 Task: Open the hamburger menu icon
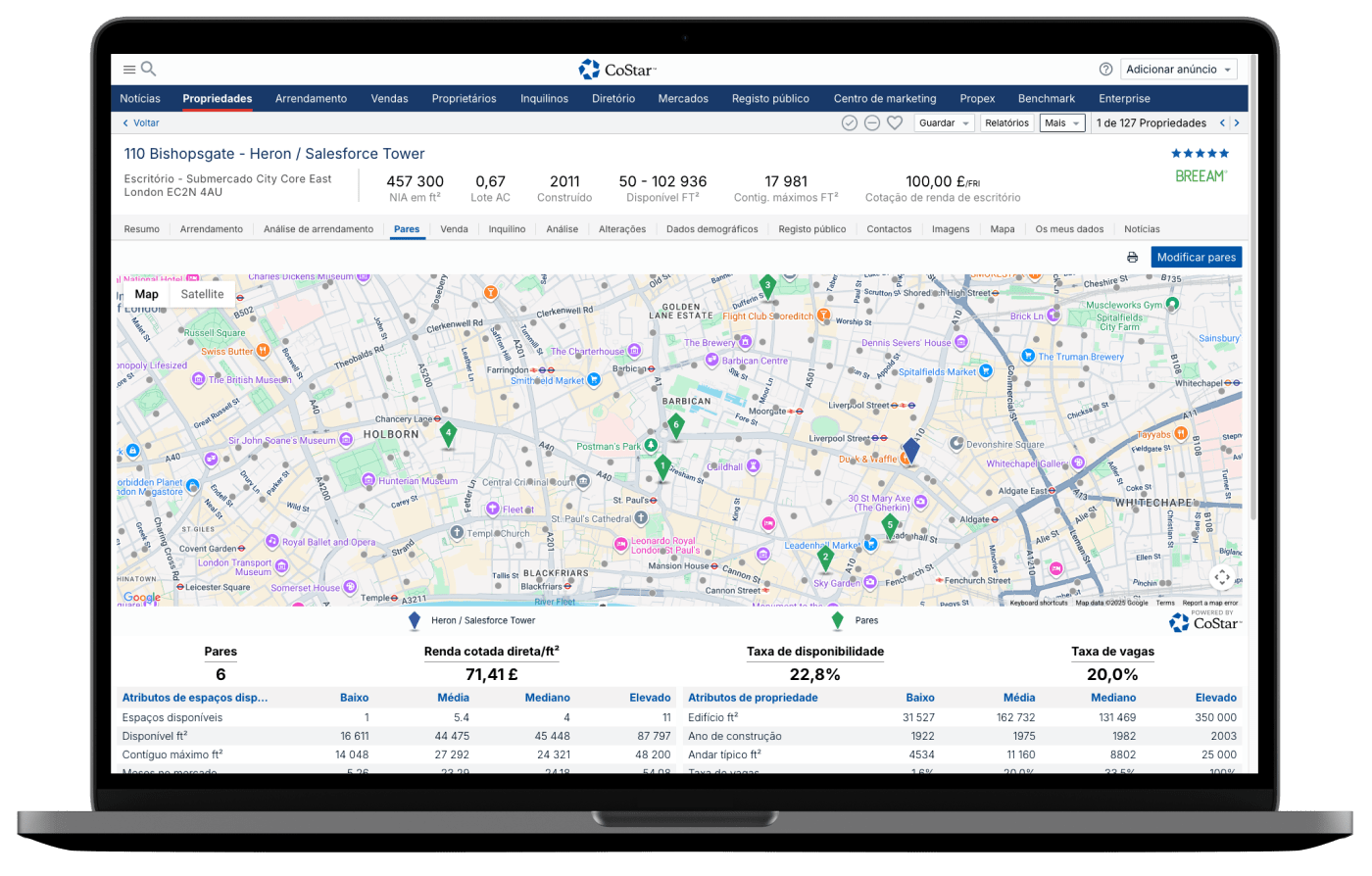click(x=128, y=70)
